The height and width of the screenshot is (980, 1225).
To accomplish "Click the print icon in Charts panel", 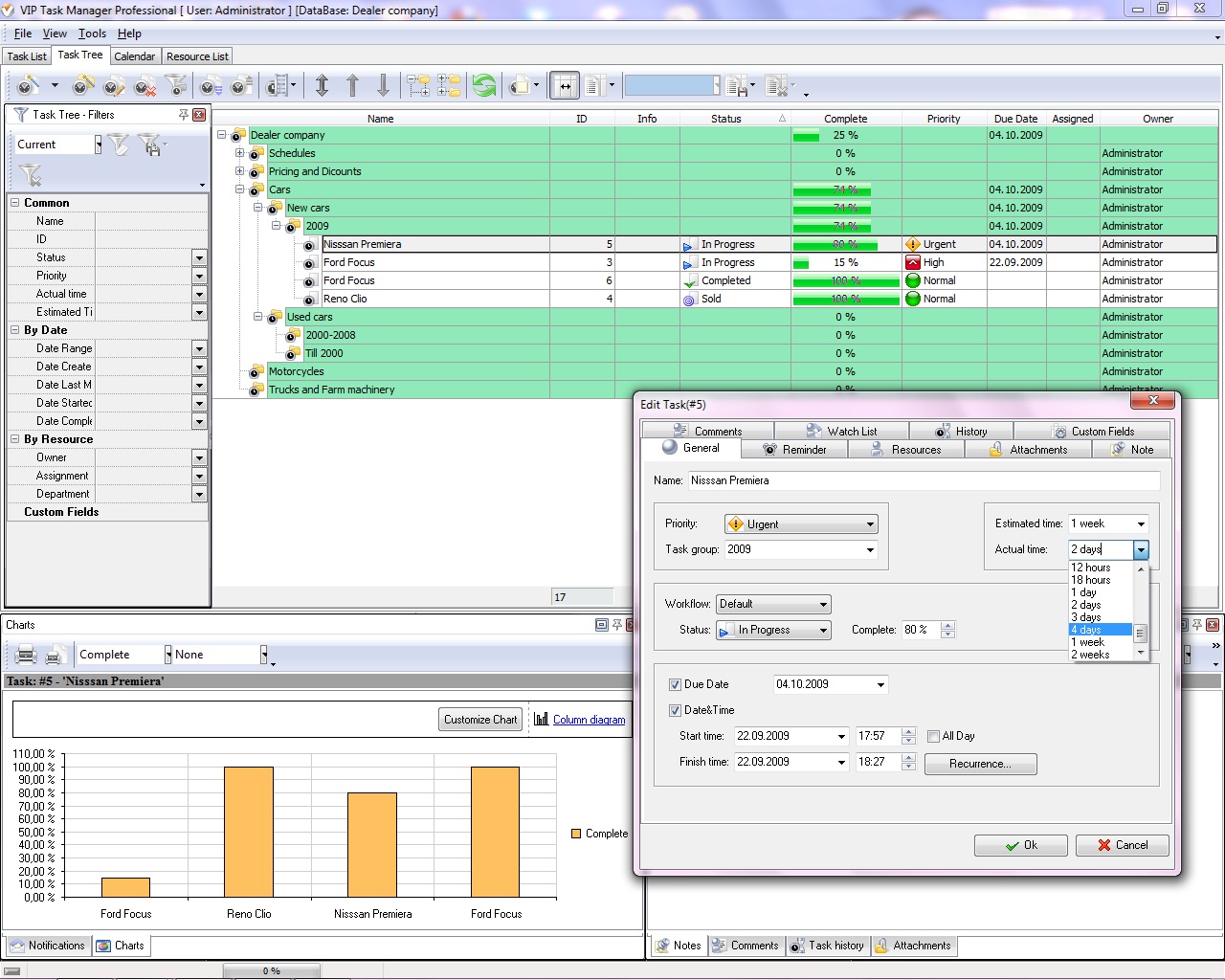I will [26, 656].
